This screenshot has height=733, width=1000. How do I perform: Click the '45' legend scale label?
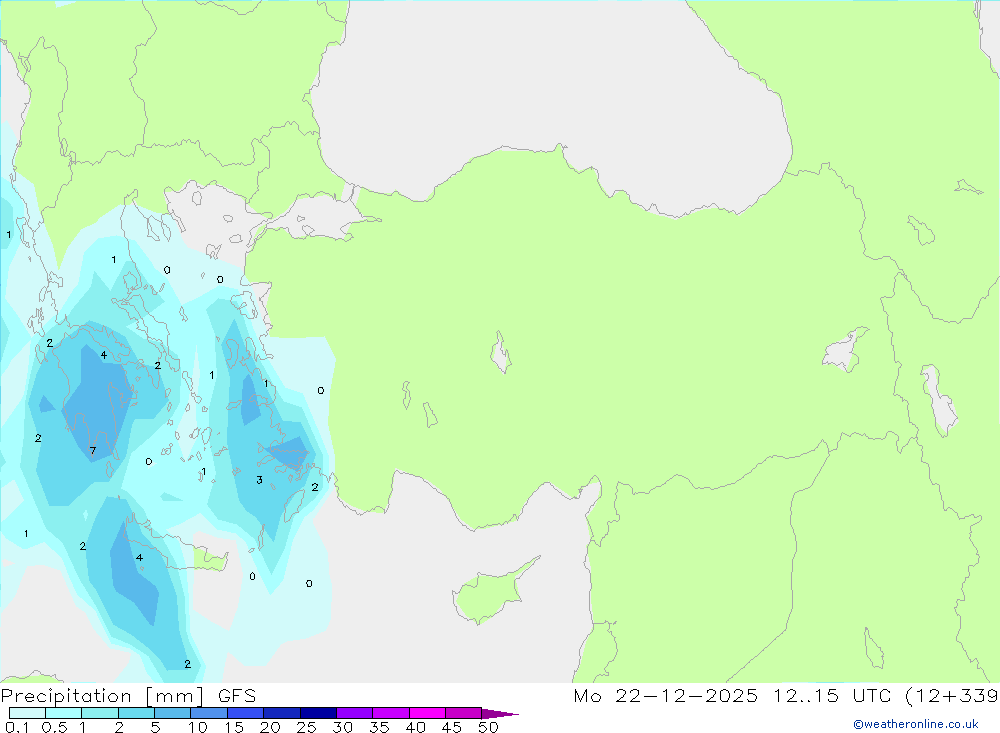point(452,727)
